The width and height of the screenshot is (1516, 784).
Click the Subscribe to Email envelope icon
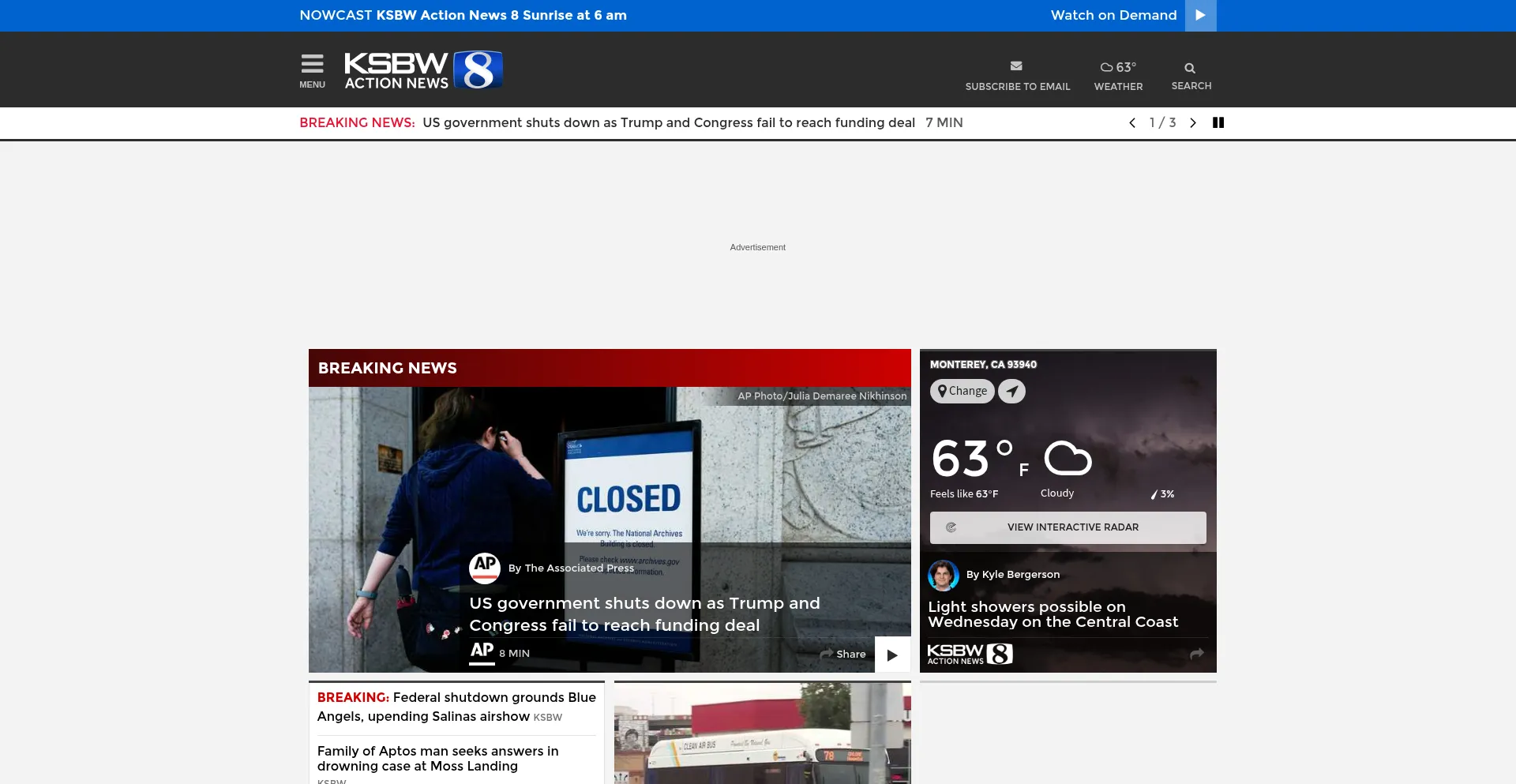(1016, 66)
